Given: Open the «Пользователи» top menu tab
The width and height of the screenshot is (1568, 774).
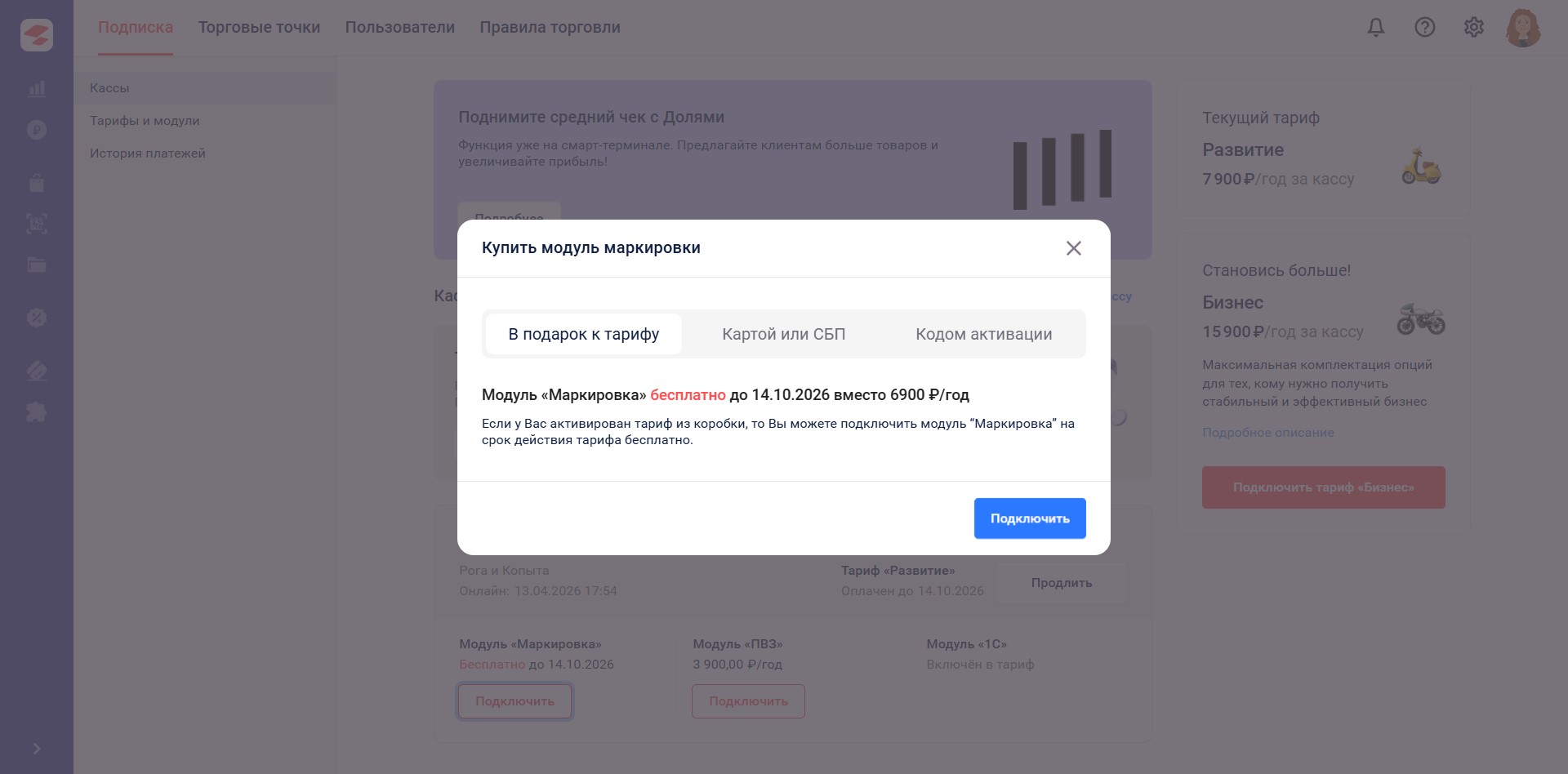Looking at the screenshot, I should 400,28.
